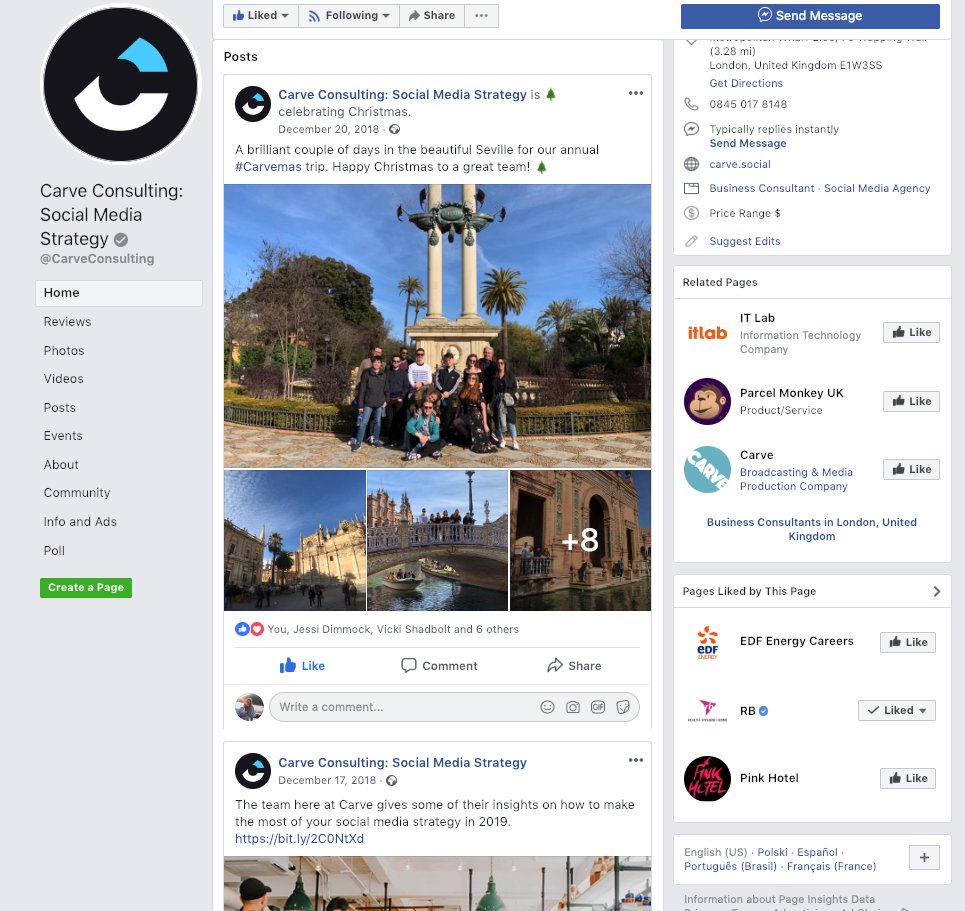This screenshot has height=911, width=965.
Task: Open Photos in the page sidebar
Action: click(x=64, y=350)
